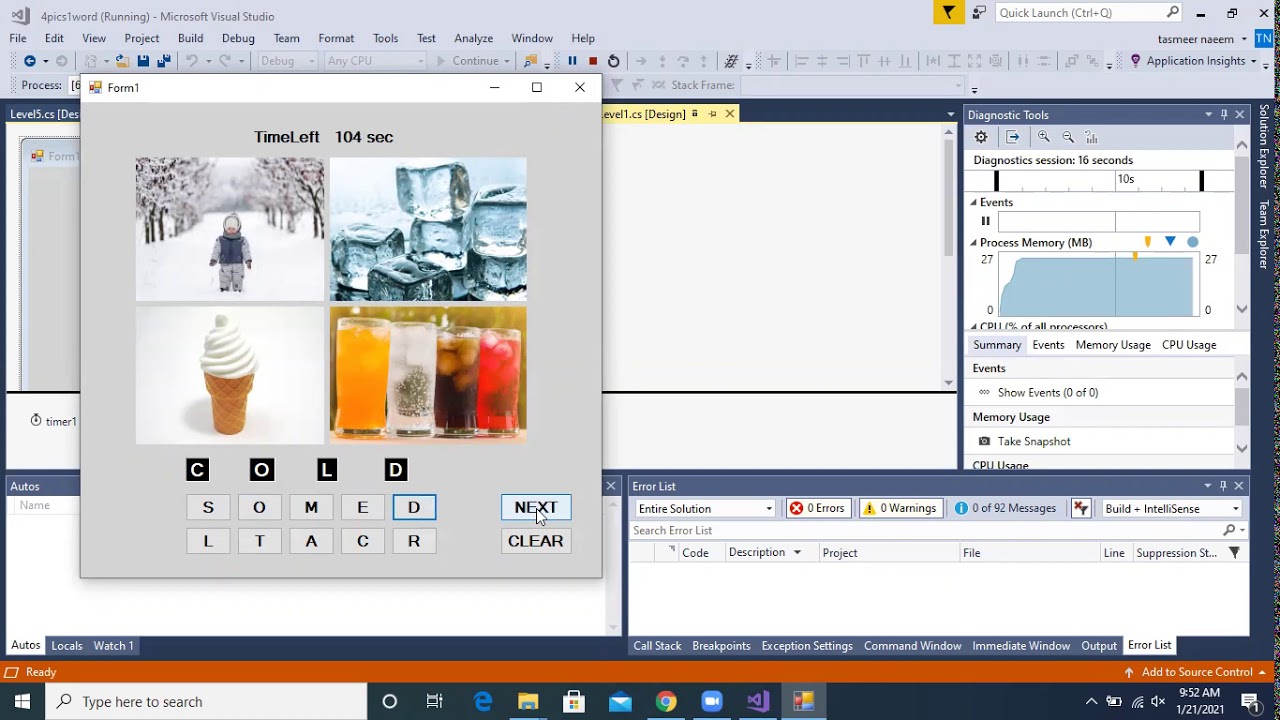
Task: Switch to the Locals tab
Action: point(67,645)
